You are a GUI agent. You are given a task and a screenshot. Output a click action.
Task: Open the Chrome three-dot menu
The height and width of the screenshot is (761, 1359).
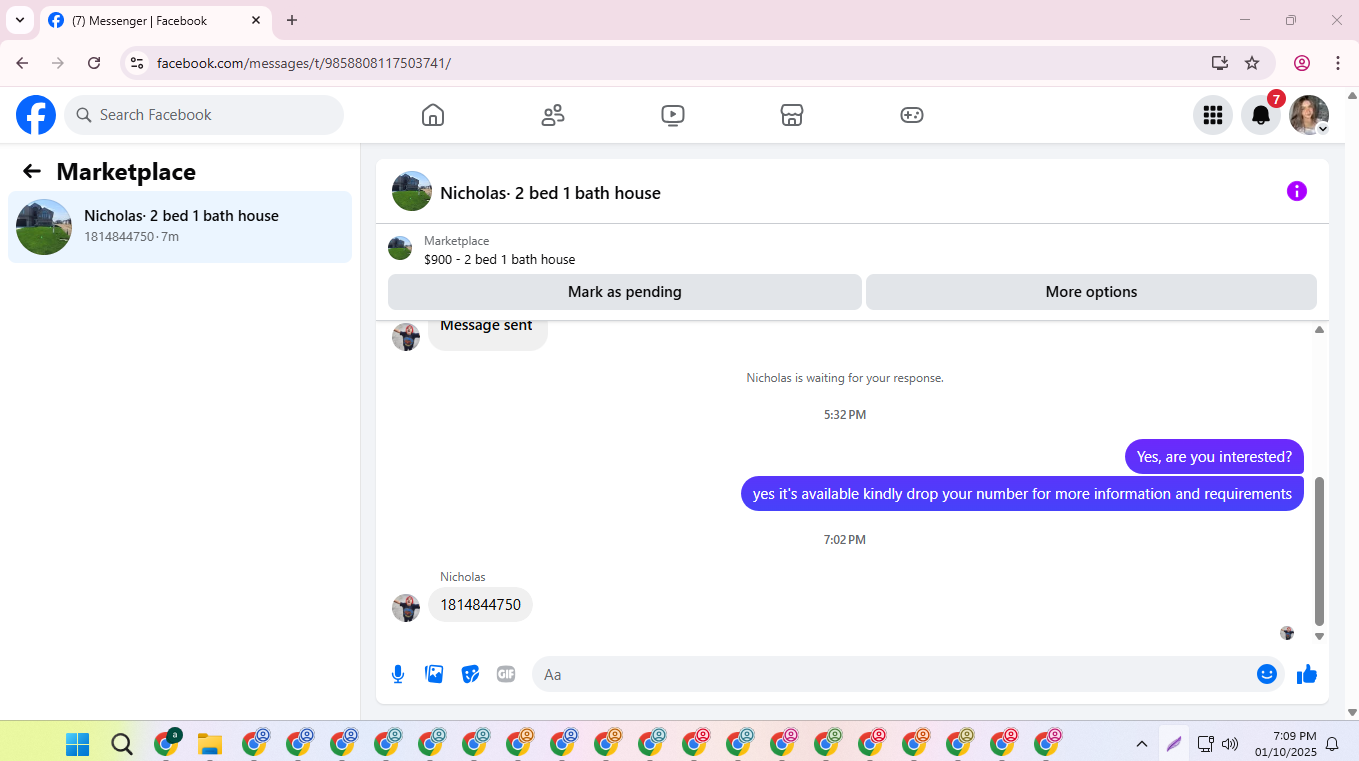1338,63
